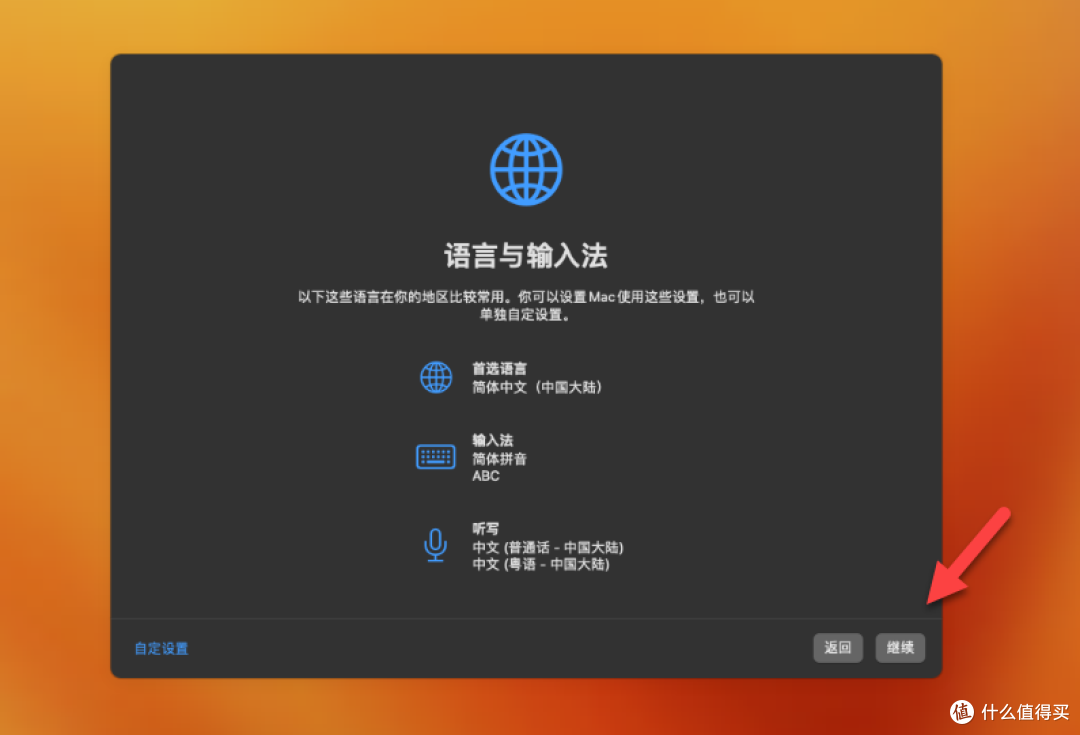Click the large blue globe icon
The width and height of the screenshot is (1080, 735).
pos(525,168)
